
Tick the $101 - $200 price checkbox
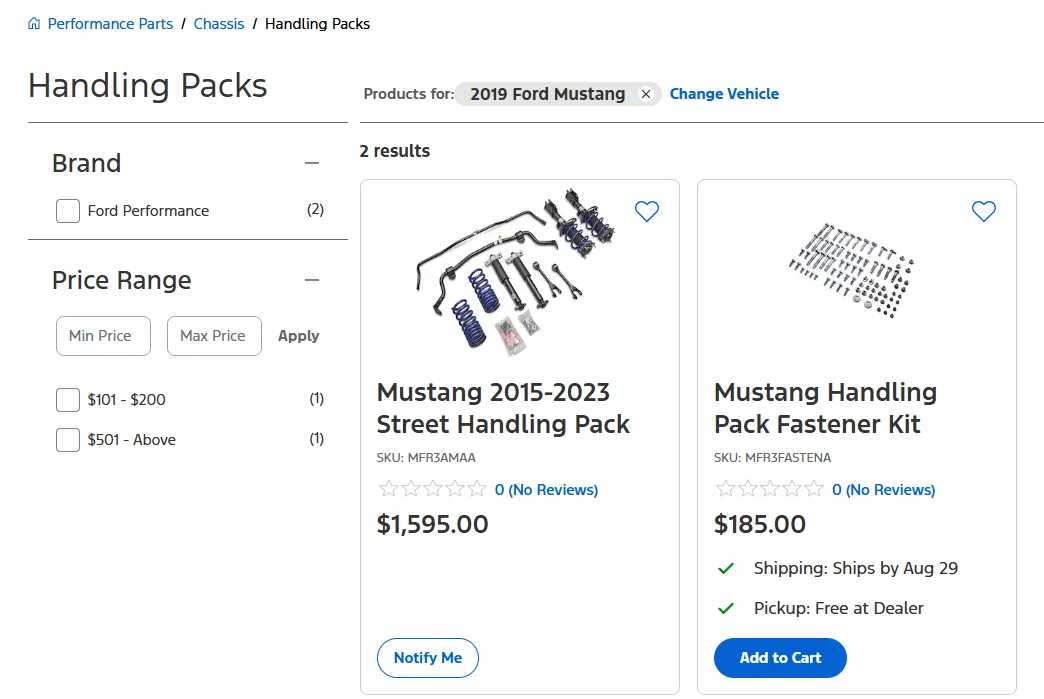click(68, 400)
